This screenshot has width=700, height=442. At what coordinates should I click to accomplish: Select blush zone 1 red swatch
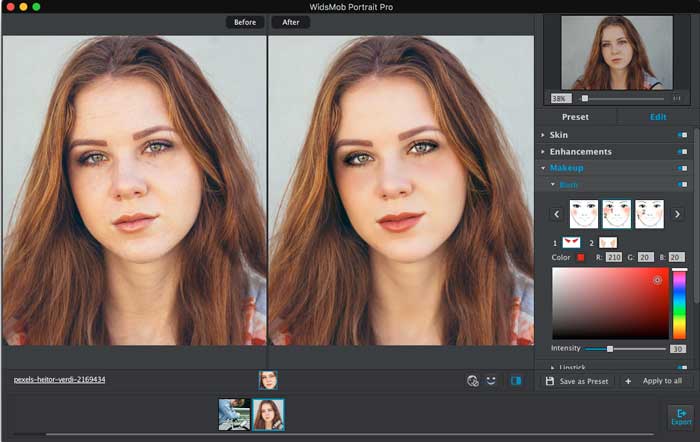[x=571, y=242]
